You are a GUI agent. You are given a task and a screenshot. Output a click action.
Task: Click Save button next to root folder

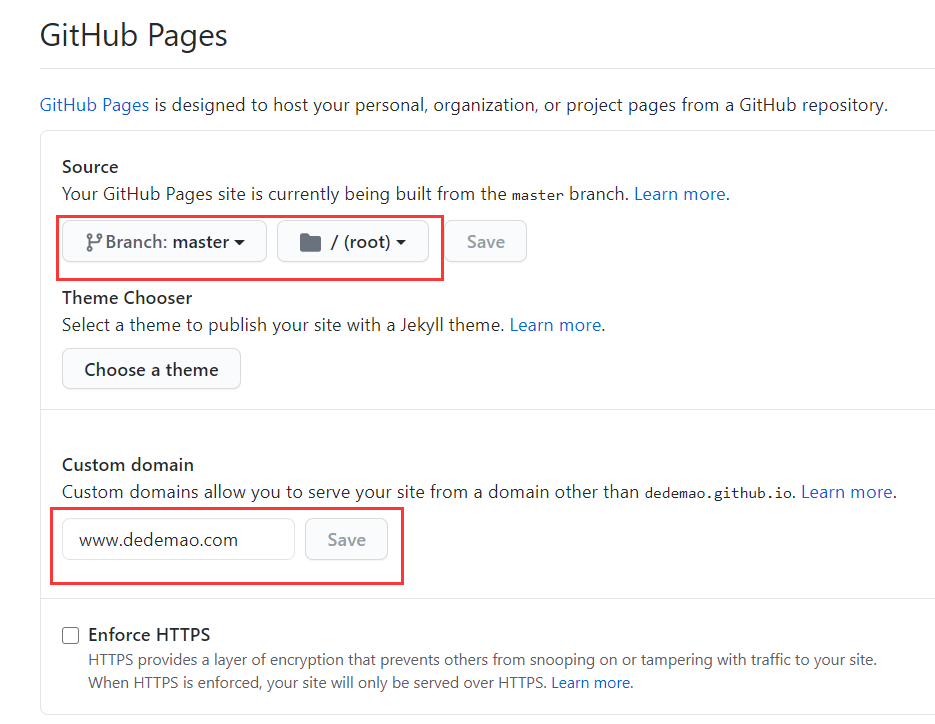(485, 242)
